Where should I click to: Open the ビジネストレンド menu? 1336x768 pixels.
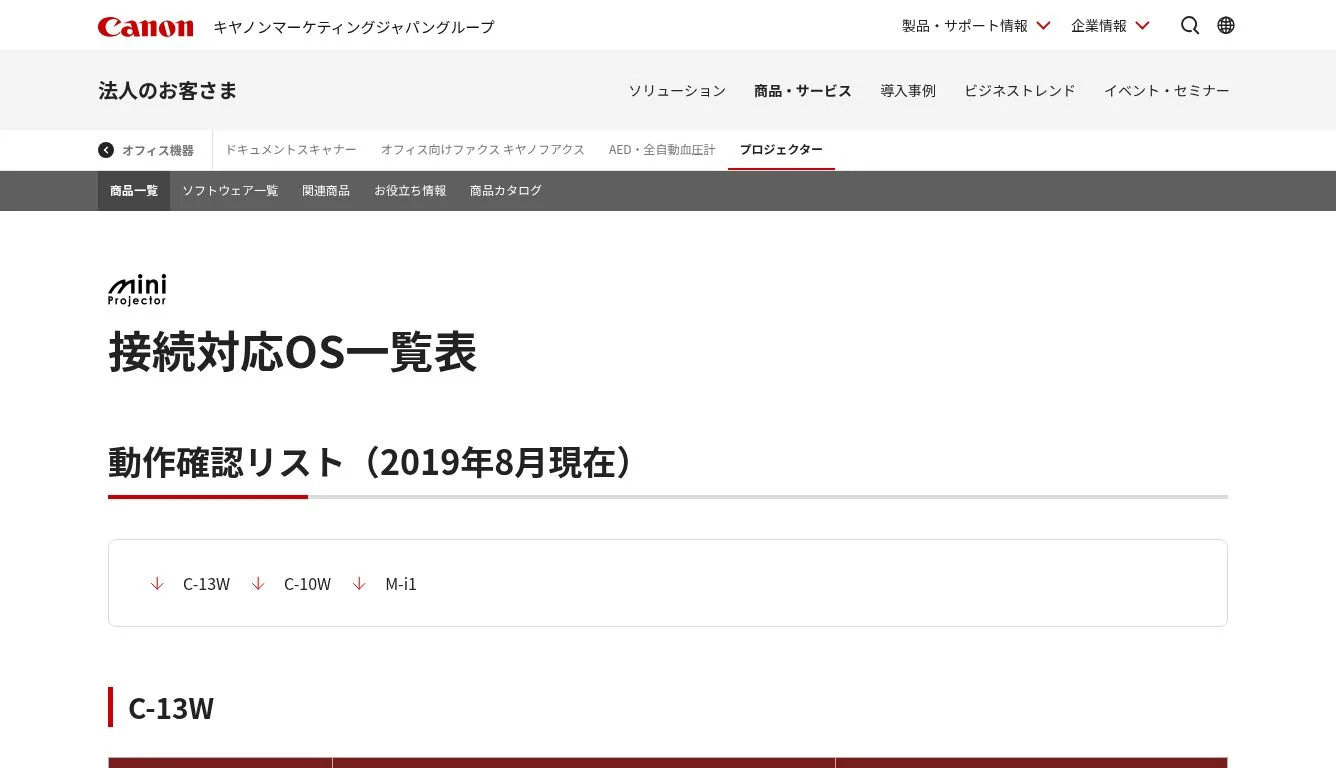tap(1020, 91)
